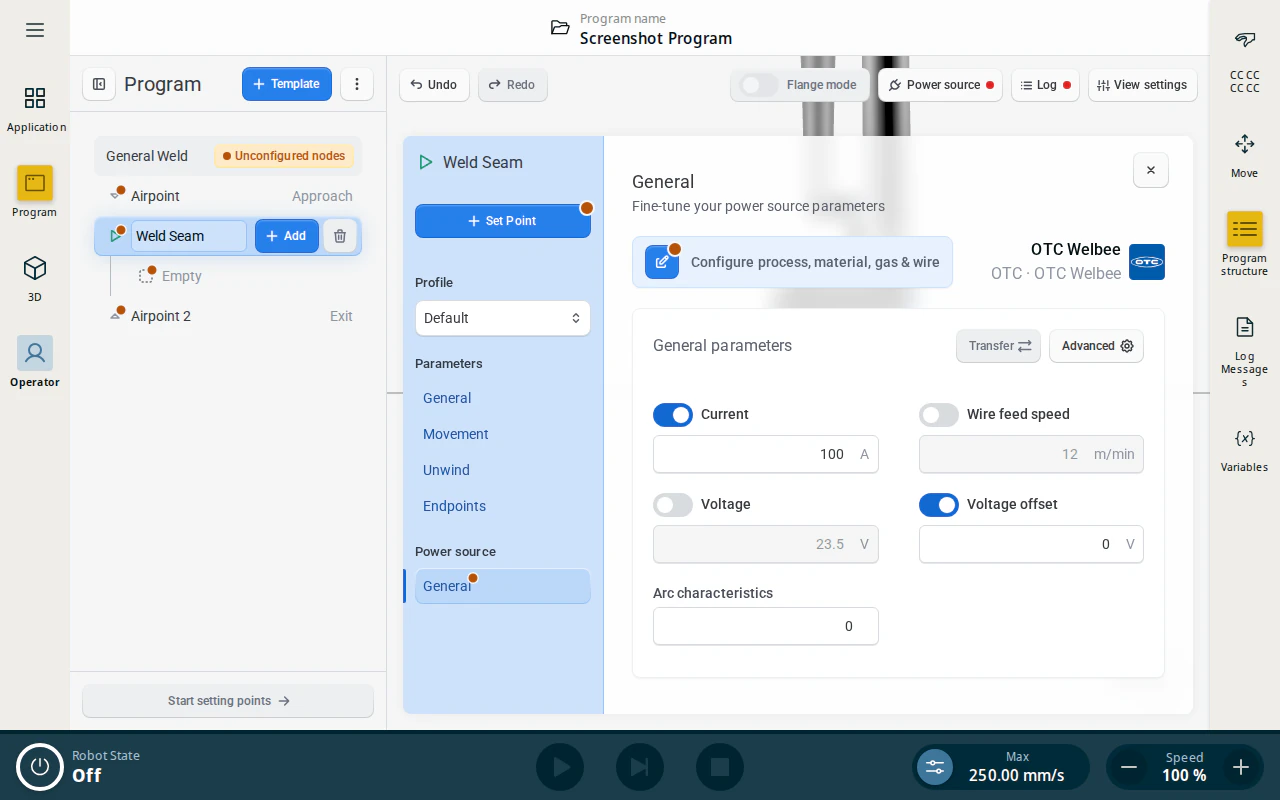Open the View settings menu
This screenshot has height=800, width=1280.
(1142, 85)
